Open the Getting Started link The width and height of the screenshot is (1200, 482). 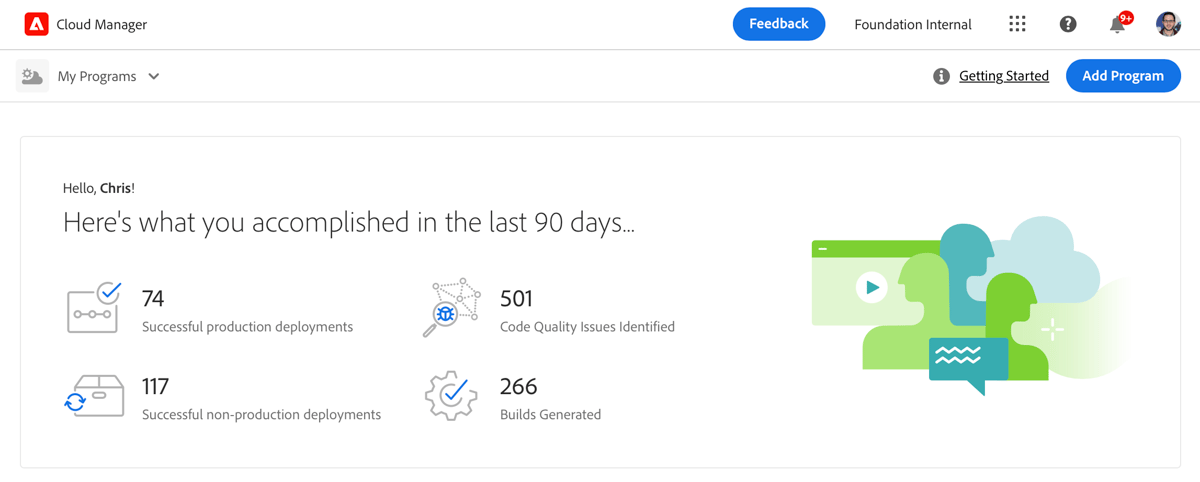1003,76
